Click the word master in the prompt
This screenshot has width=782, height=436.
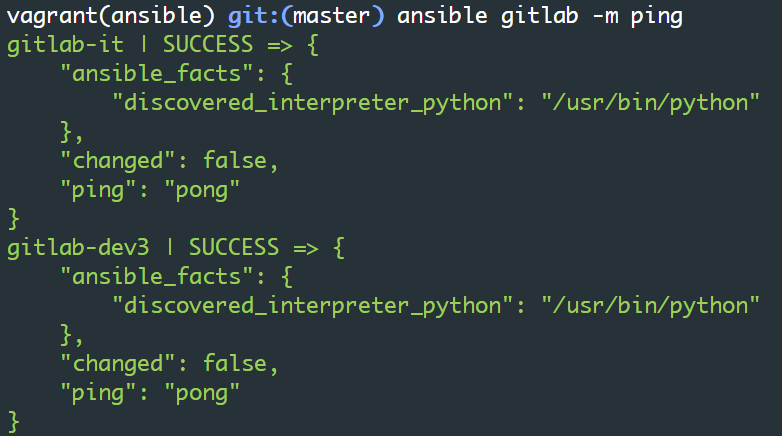pyautogui.click(x=331, y=17)
